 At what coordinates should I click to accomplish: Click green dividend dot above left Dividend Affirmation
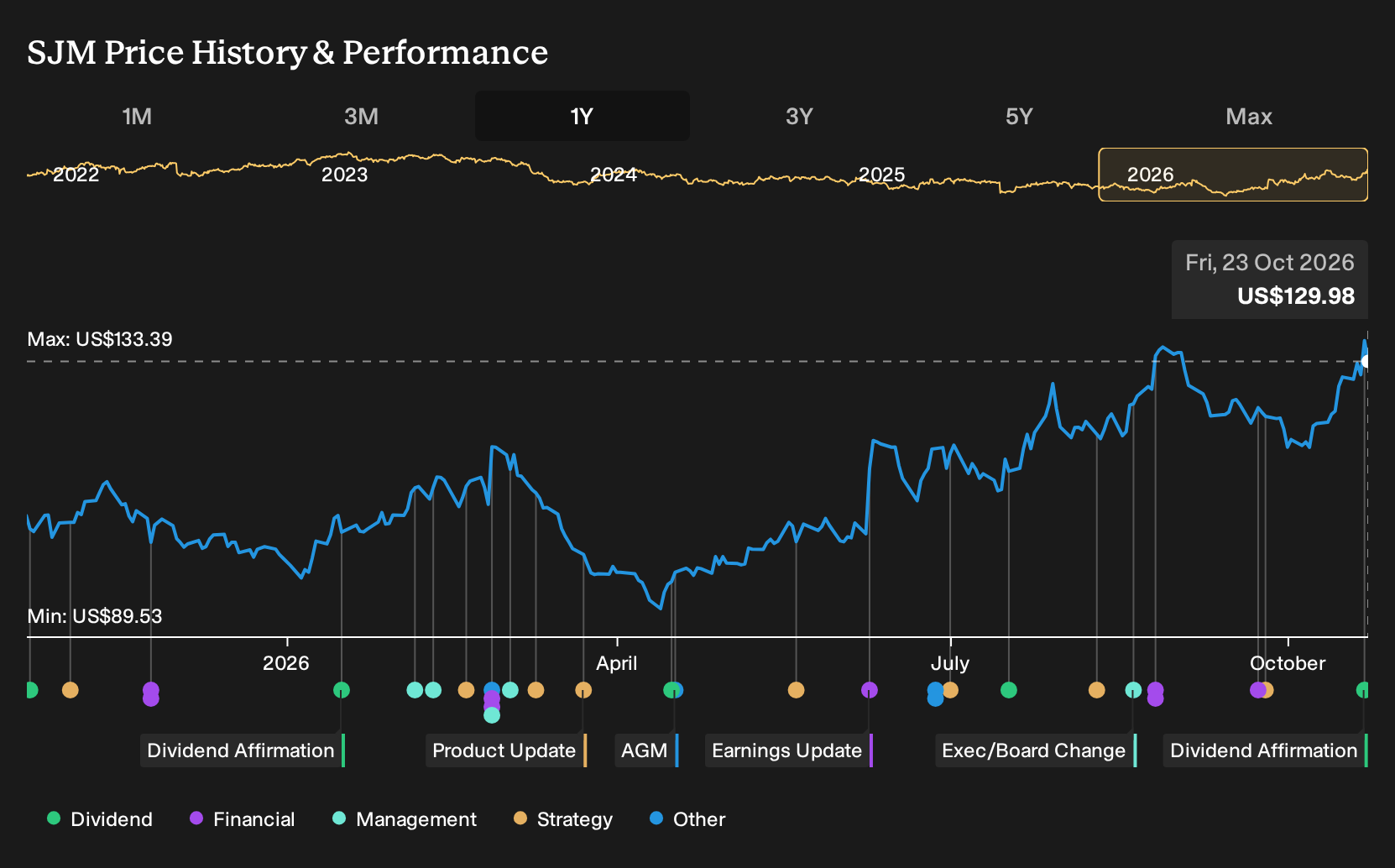(342, 690)
